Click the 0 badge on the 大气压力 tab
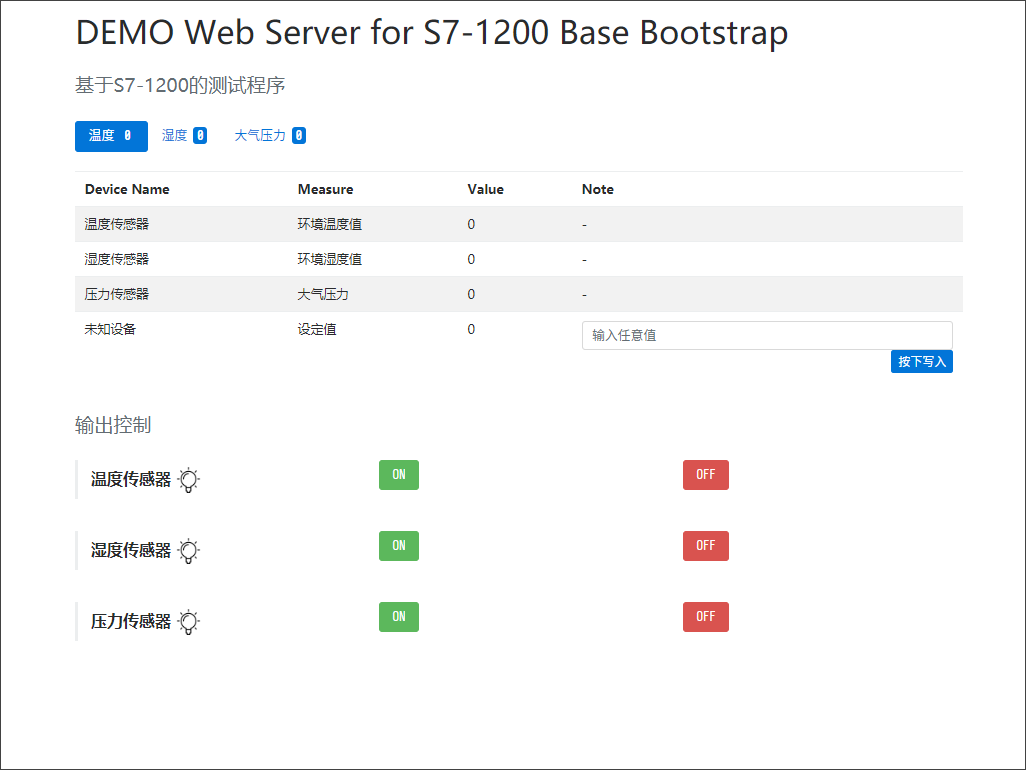Image resolution: width=1026 pixels, height=770 pixels. (x=299, y=135)
